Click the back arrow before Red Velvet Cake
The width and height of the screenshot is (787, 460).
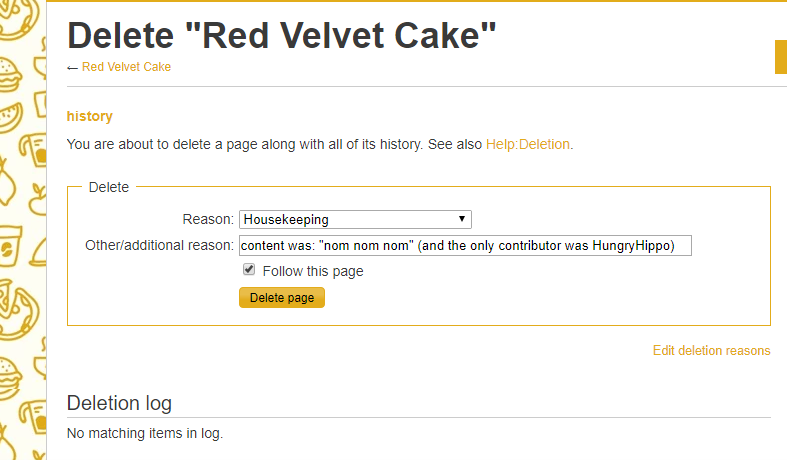pyautogui.click(x=72, y=67)
